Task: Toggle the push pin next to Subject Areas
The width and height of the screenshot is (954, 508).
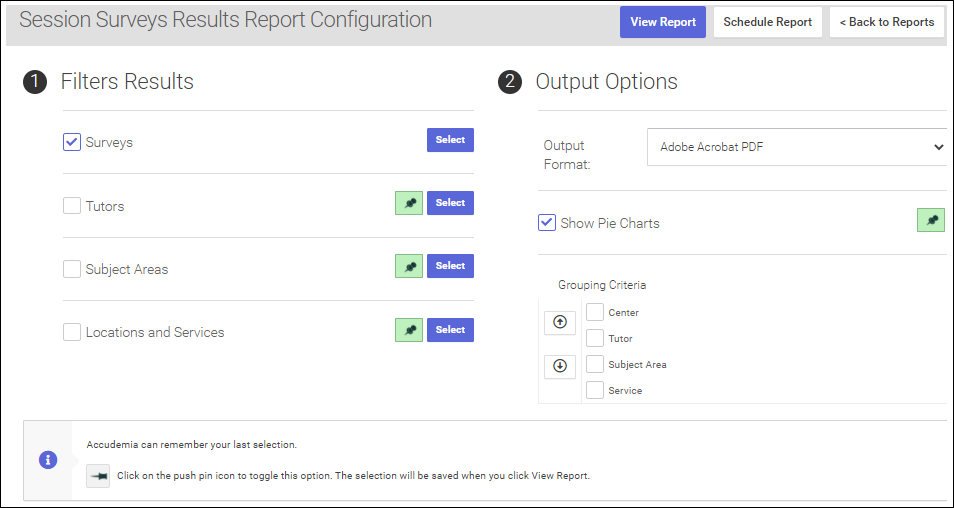Action: coord(409,266)
